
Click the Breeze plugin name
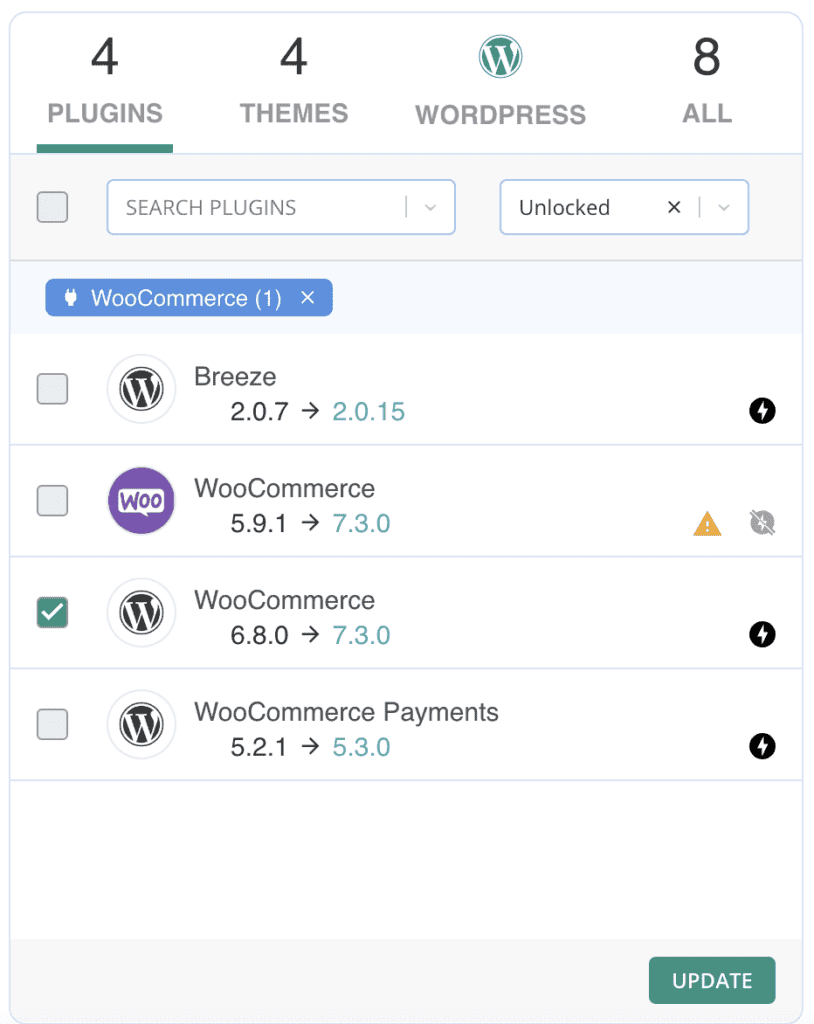pyautogui.click(x=235, y=377)
